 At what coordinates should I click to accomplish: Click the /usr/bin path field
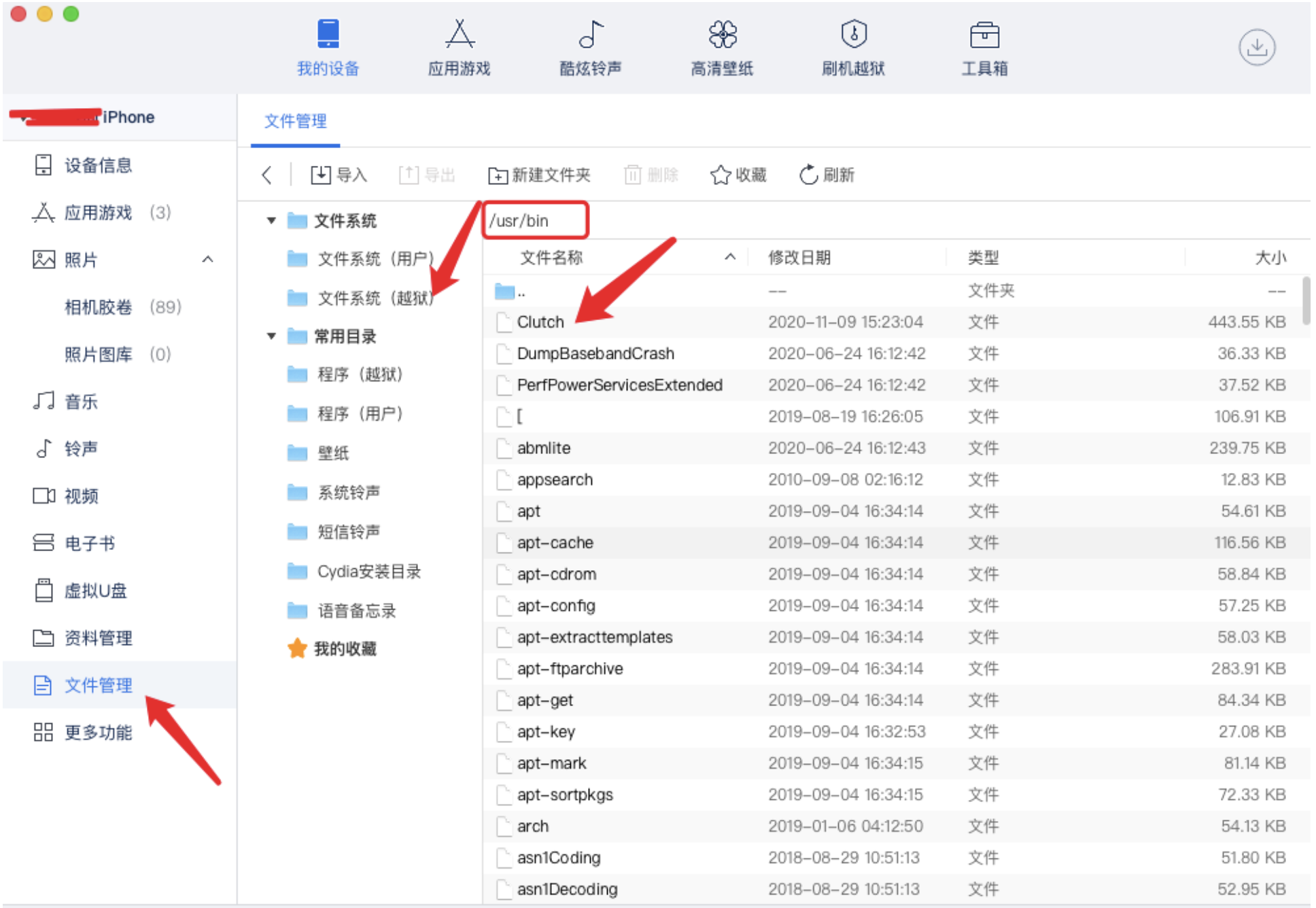coord(536,221)
